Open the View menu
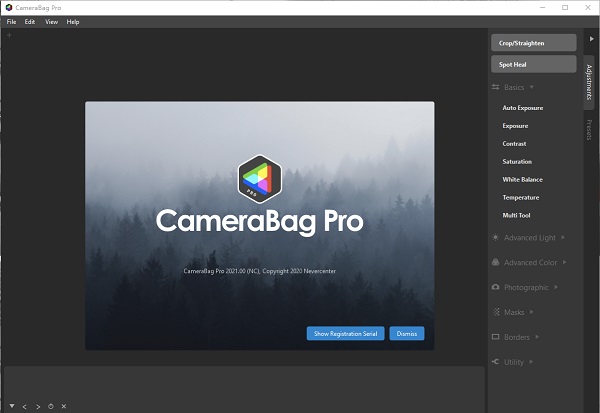 click(x=51, y=22)
